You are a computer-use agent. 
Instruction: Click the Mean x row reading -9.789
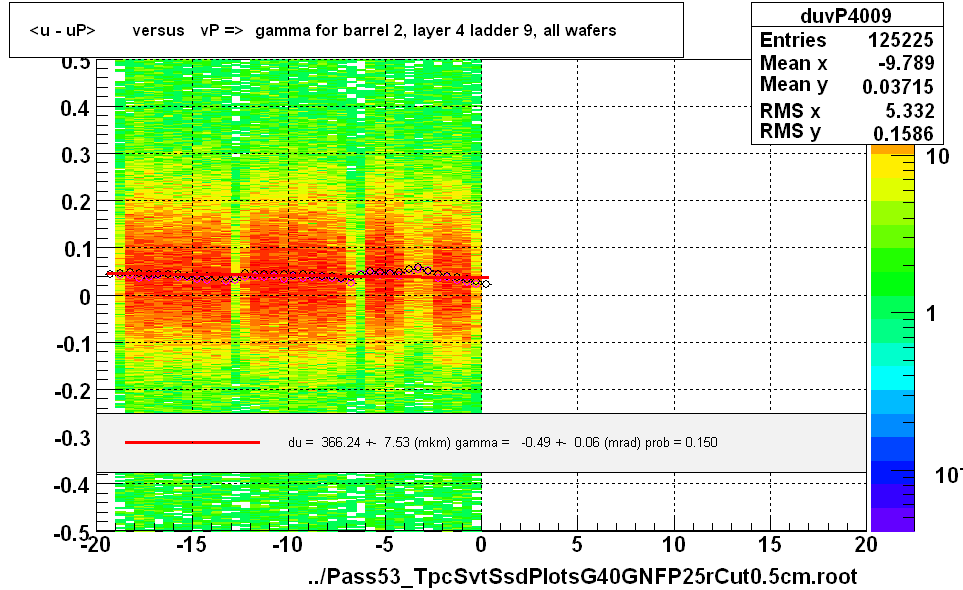tap(846, 63)
